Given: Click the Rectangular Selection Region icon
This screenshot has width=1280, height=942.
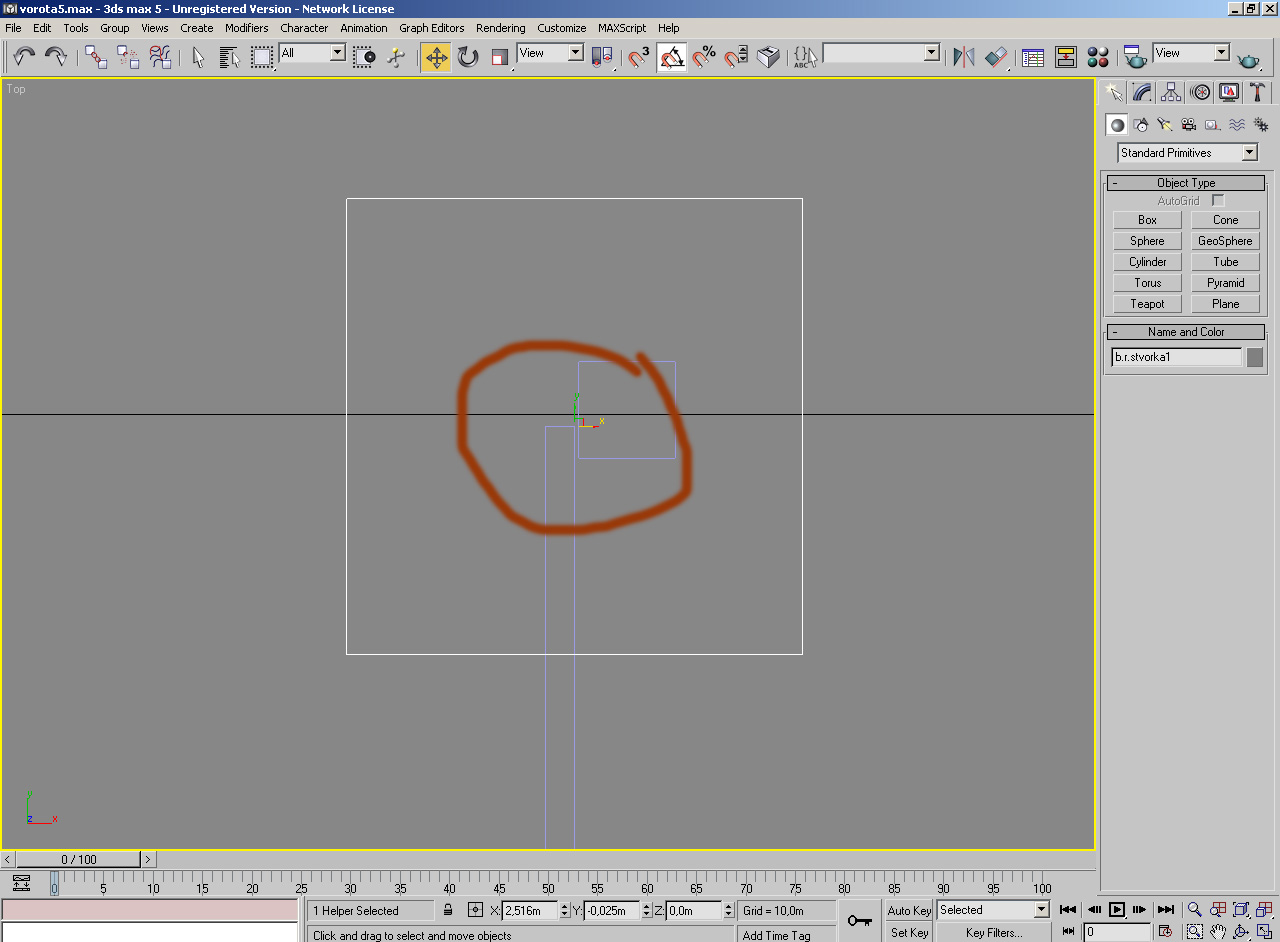Looking at the screenshot, I should tap(262, 57).
